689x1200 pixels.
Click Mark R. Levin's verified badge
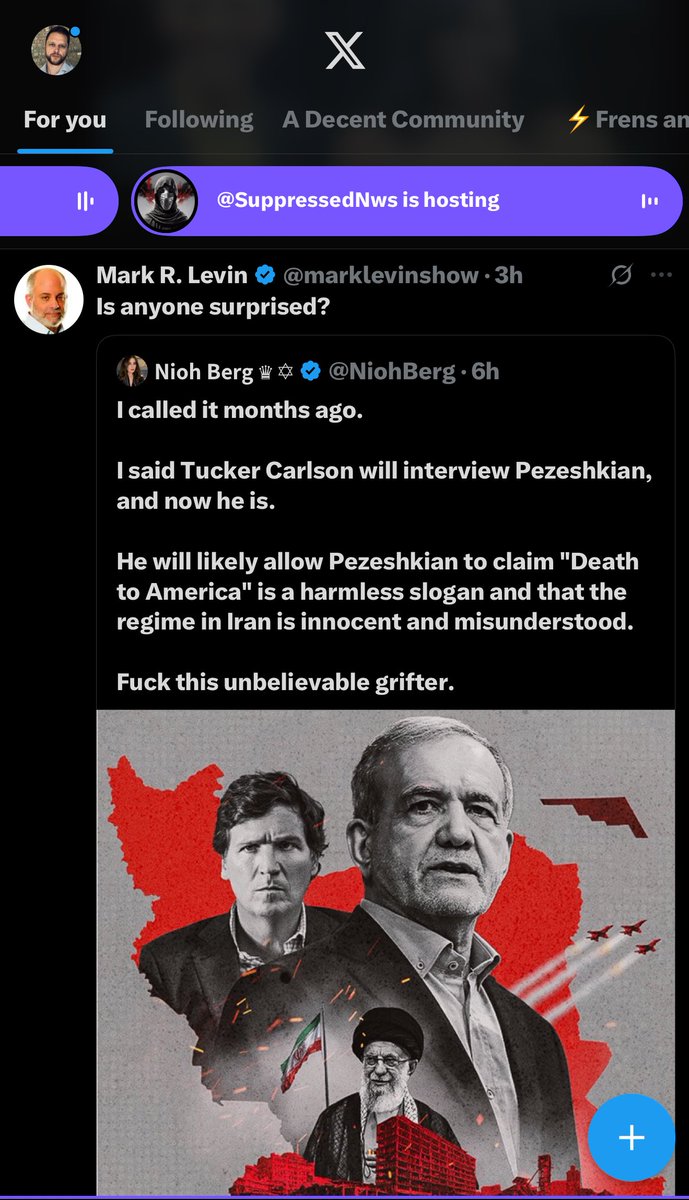265,275
